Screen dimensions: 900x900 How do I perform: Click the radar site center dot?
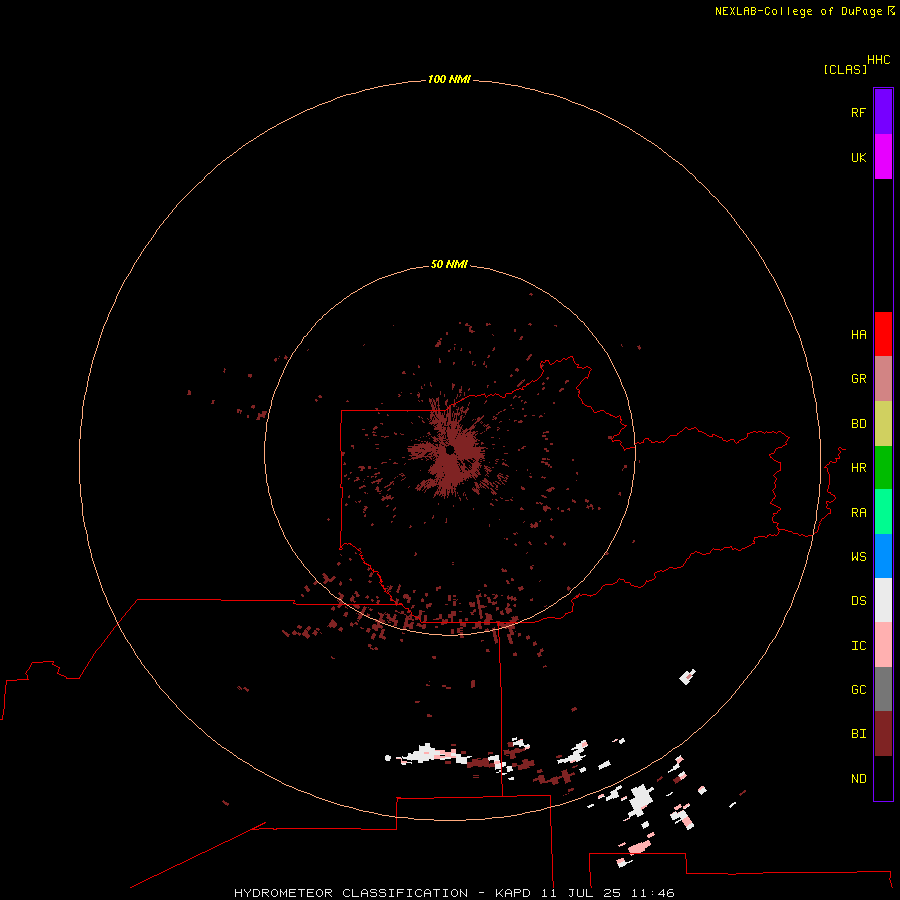[x=450, y=449]
